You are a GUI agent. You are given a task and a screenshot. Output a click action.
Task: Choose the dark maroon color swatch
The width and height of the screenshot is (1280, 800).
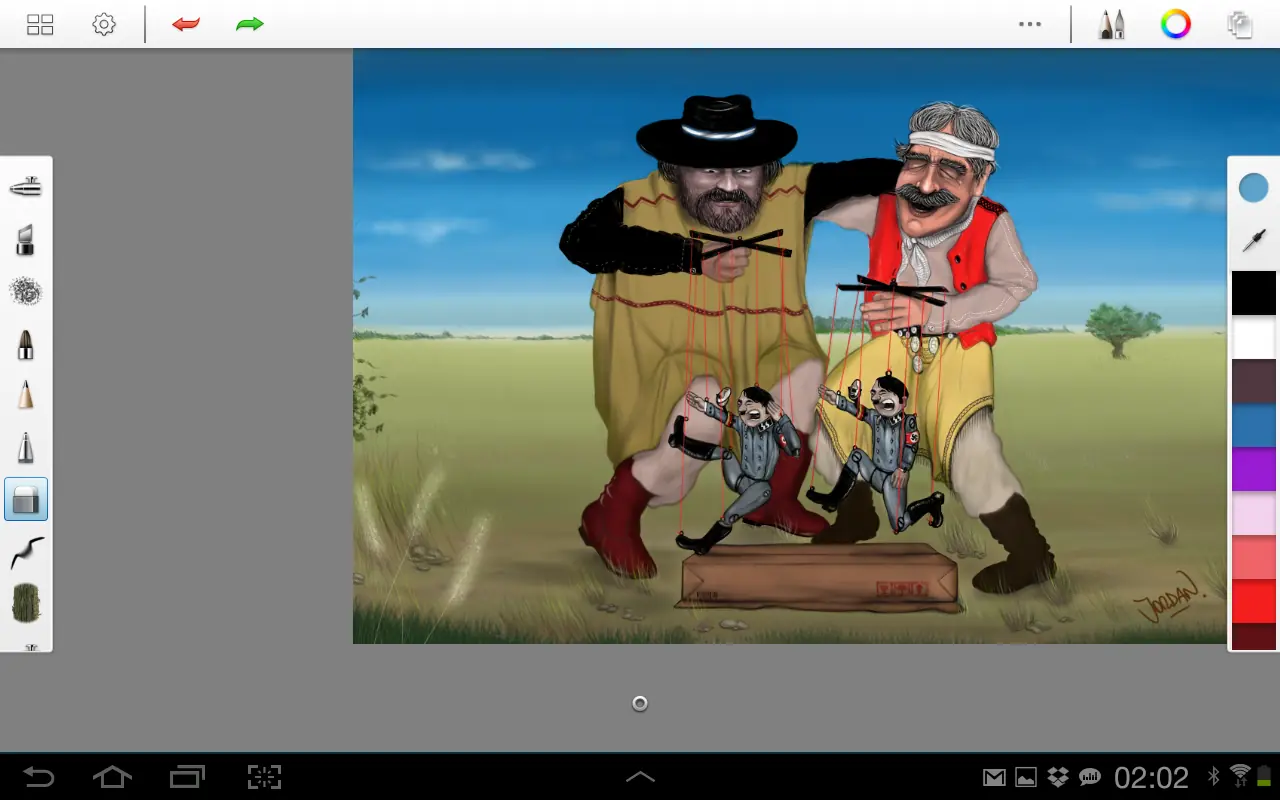pyautogui.click(x=1254, y=637)
